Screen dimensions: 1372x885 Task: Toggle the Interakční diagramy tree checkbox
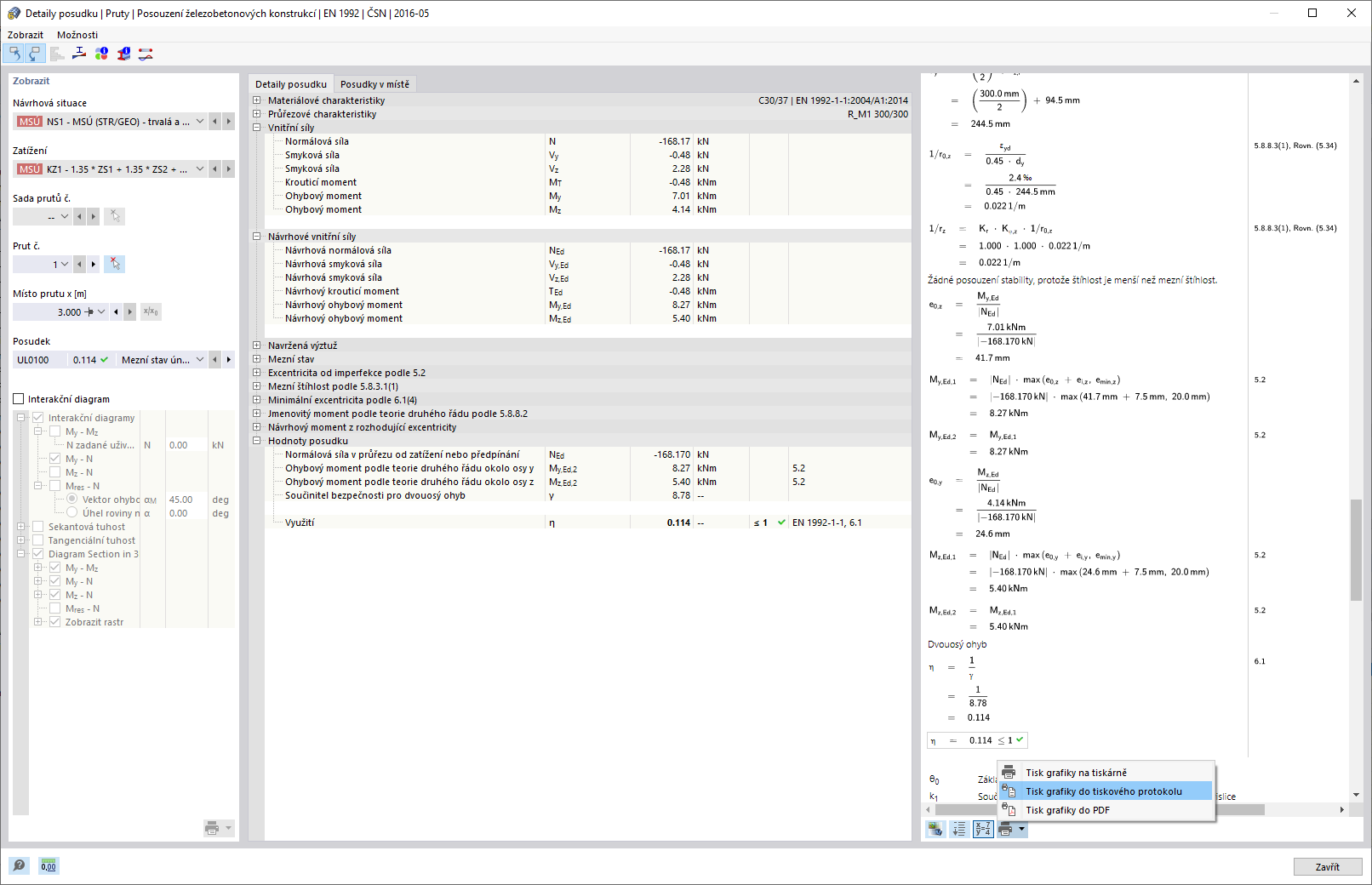37,418
